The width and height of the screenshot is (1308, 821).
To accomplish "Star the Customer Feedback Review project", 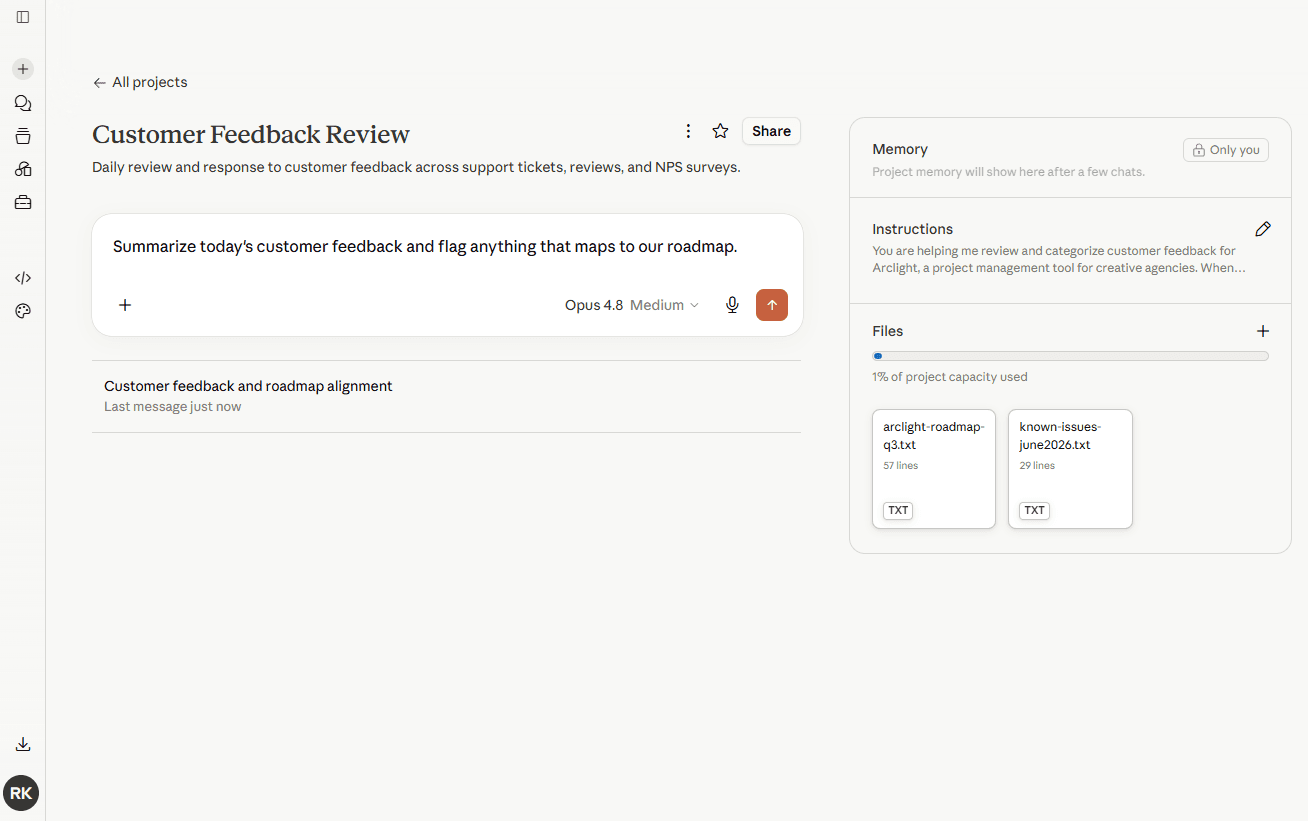I will pyautogui.click(x=720, y=131).
